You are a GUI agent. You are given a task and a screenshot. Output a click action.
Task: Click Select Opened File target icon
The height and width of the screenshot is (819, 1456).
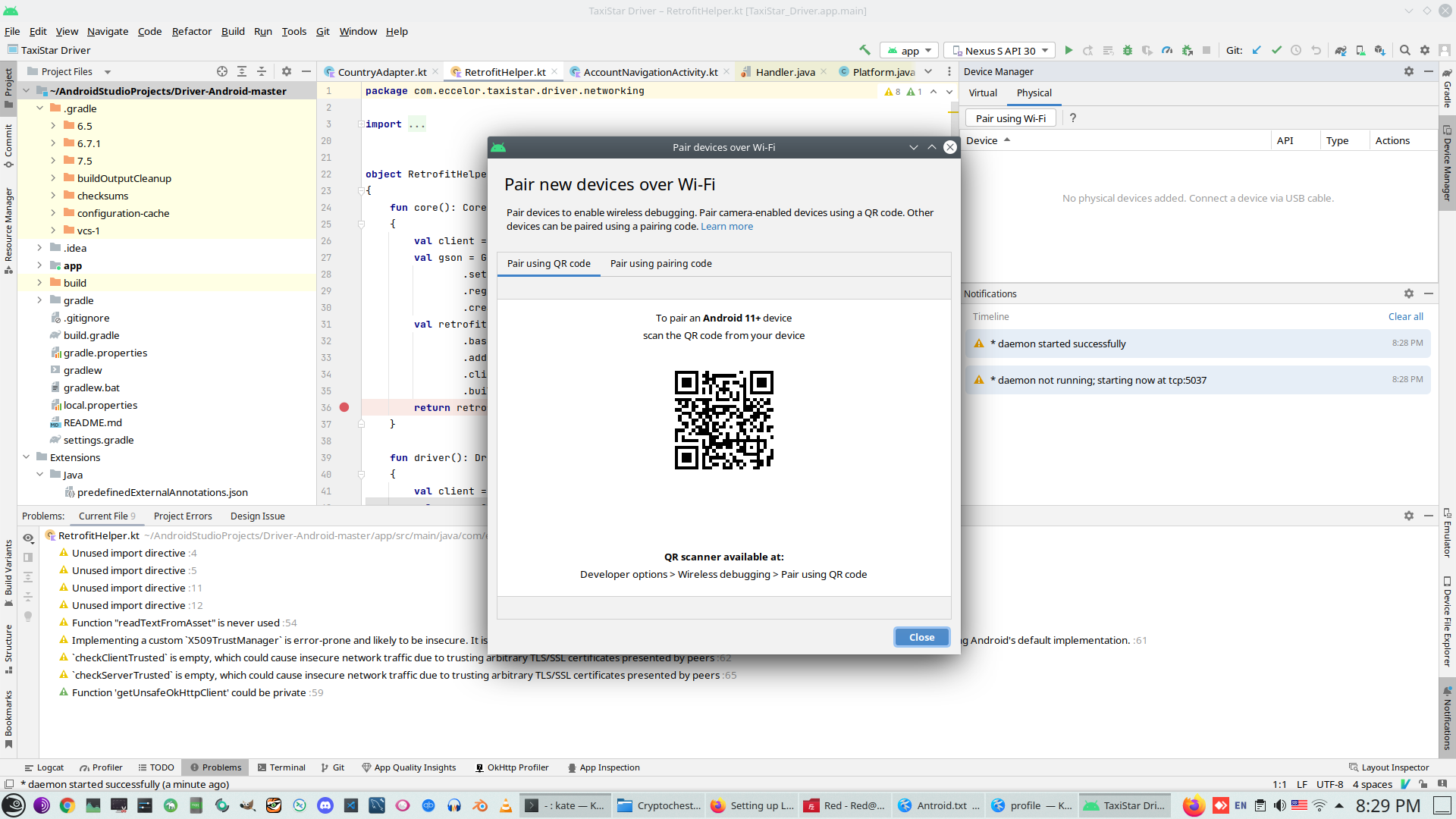222,71
